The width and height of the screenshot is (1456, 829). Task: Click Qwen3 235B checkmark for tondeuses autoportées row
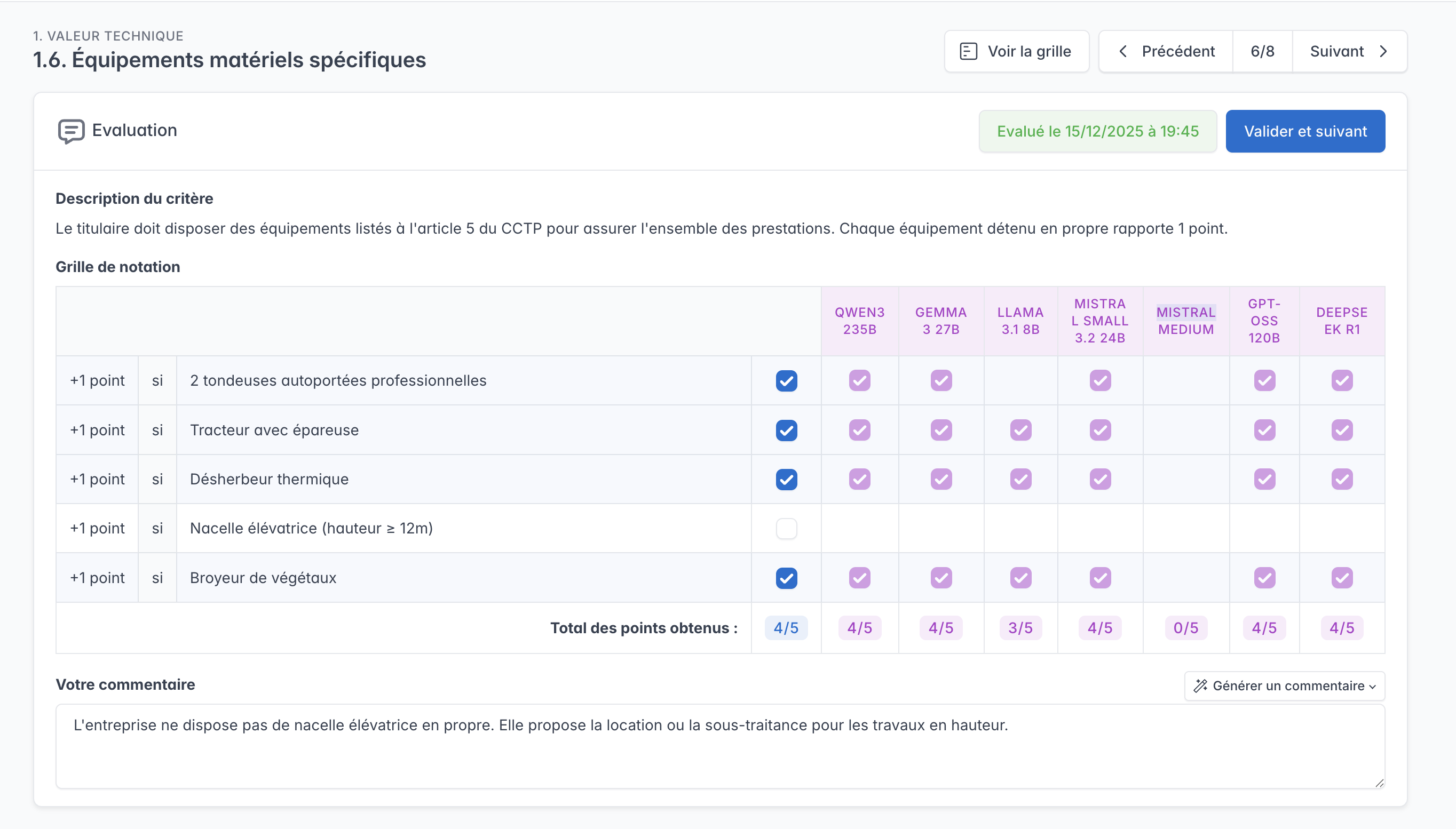pos(859,380)
